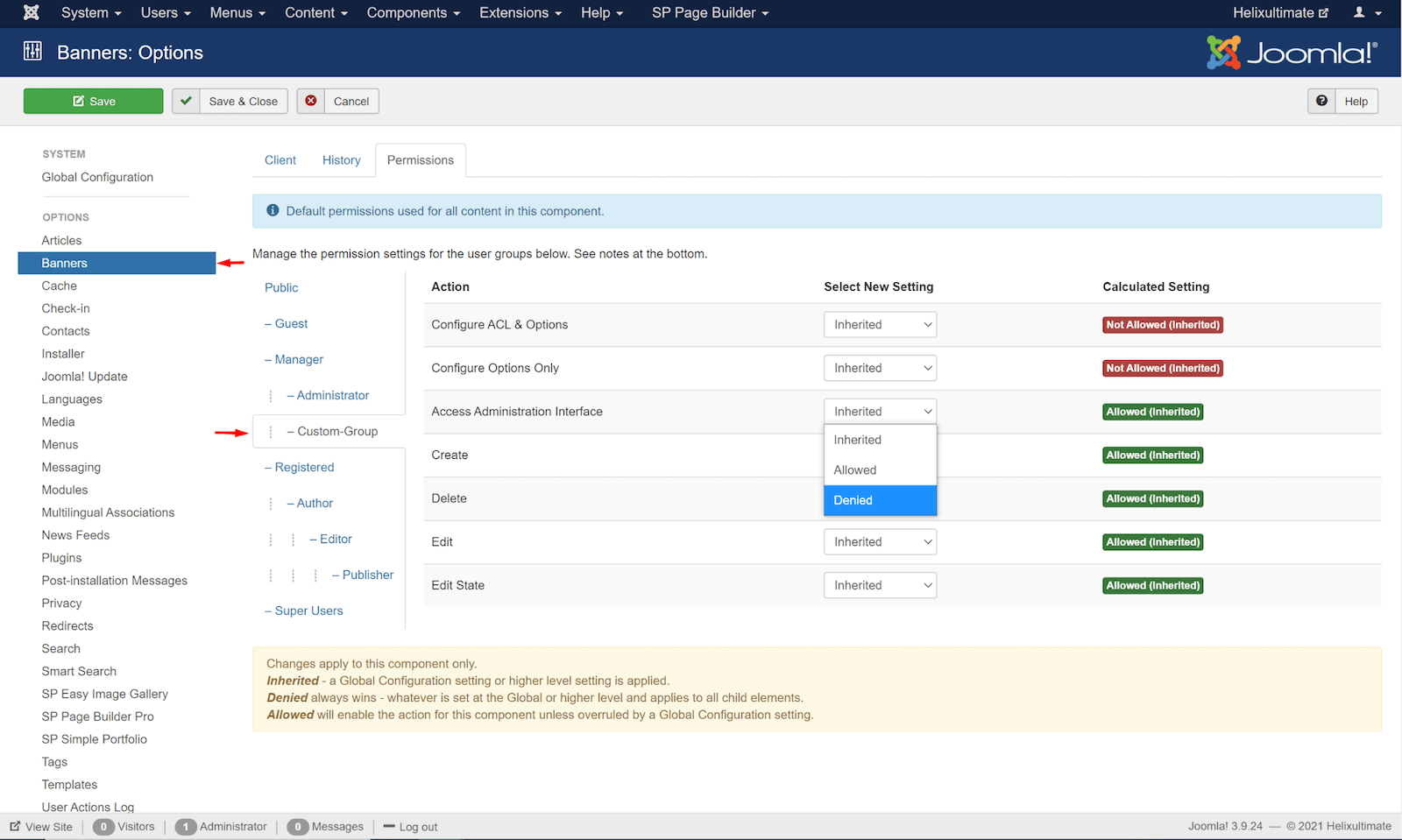Viewport: 1402px width, 840px height.
Task: Click the View Site external link icon
Action: pos(15,826)
